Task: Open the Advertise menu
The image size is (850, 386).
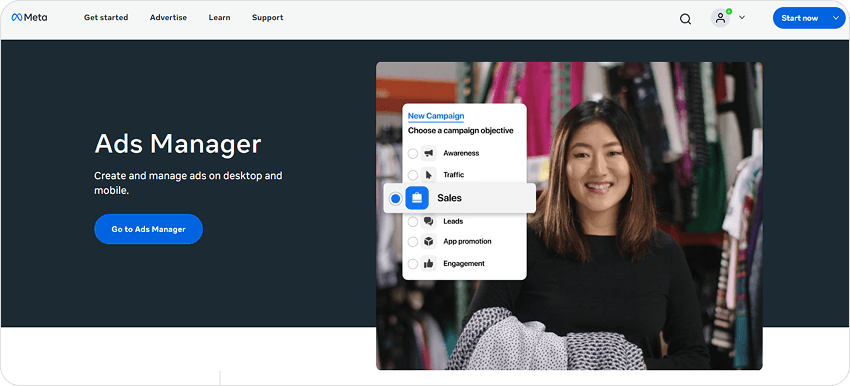Action: 168,17
